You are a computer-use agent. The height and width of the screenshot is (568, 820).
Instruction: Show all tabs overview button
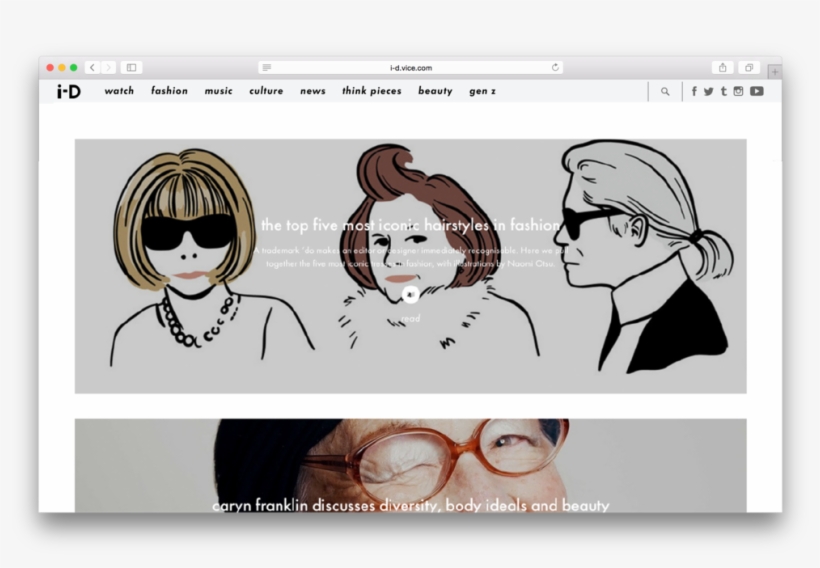tap(749, 67)
